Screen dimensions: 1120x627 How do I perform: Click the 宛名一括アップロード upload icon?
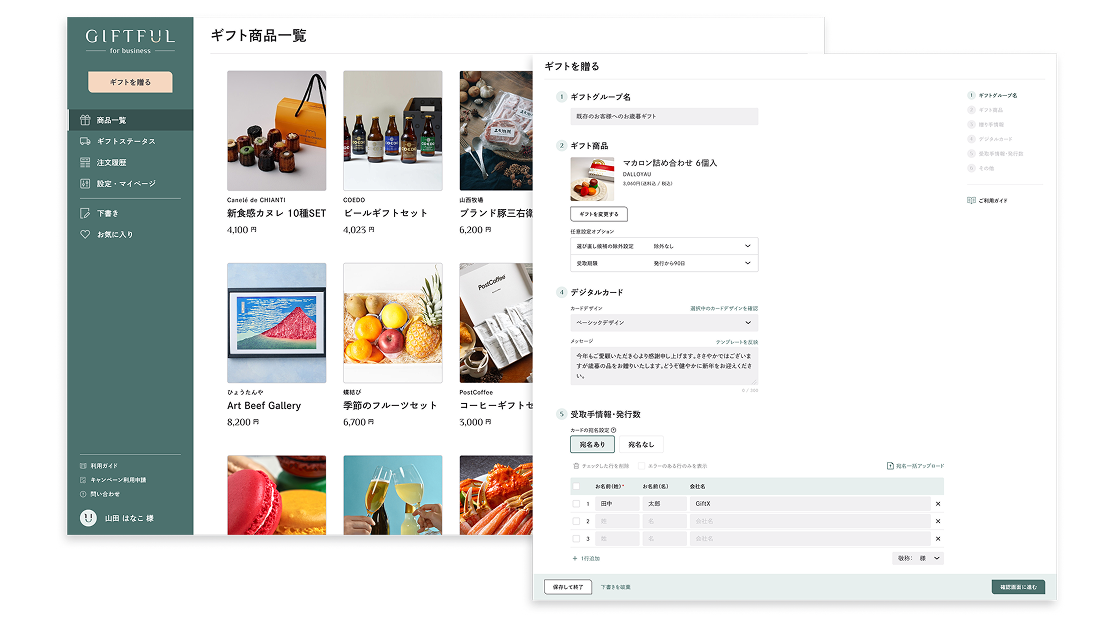(890, 466)
